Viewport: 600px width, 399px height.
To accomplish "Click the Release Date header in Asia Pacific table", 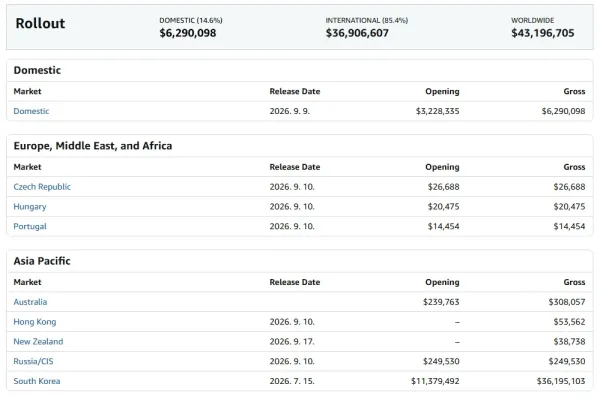I will point(295,282).
